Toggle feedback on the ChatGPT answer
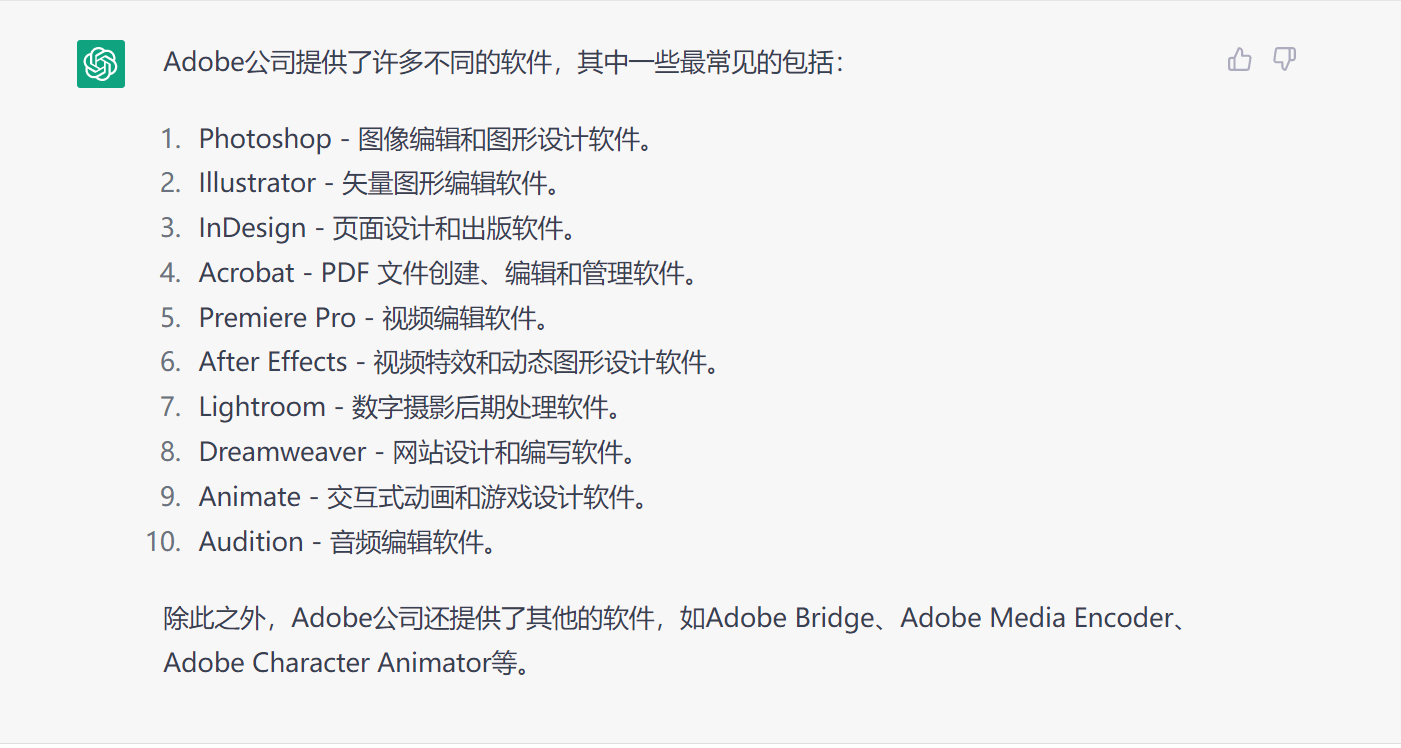Image resolution: width=1401 pixels, height=748 pixels. tap(1239, 60)
